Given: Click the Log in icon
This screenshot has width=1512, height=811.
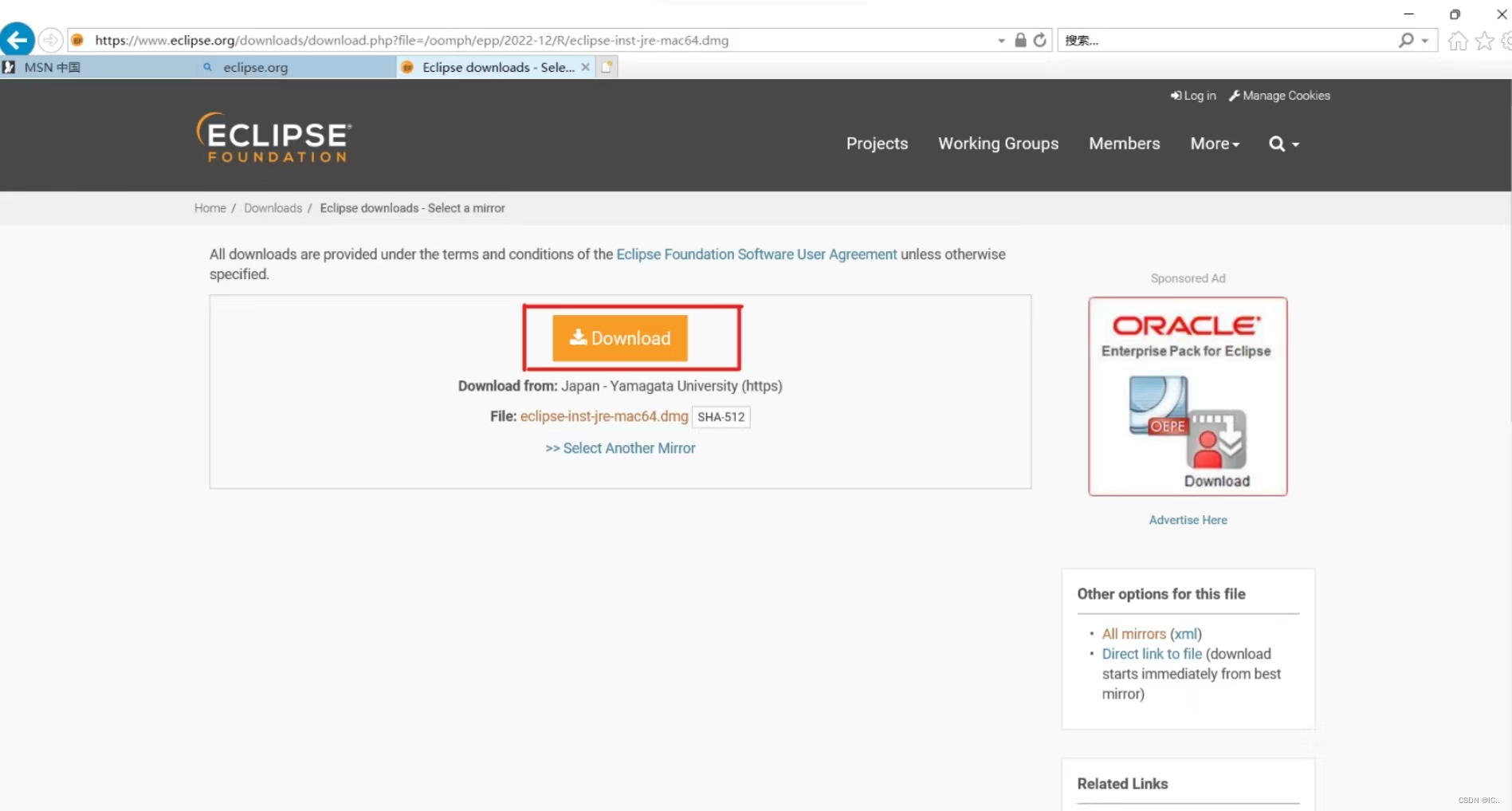Looking at the screenshot, I should coord(1175,95).
